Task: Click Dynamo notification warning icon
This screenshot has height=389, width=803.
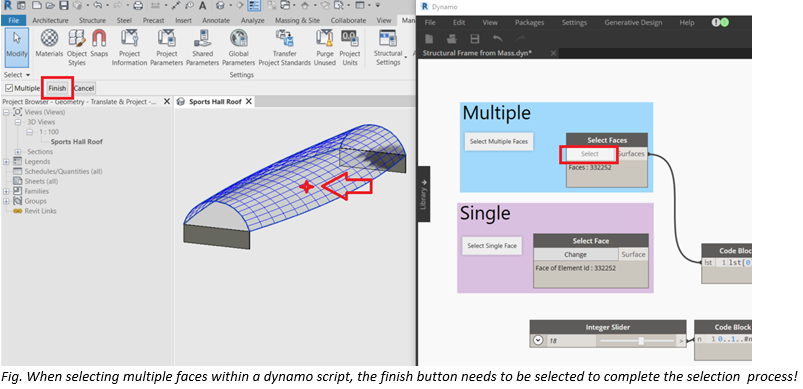Action: click(x=716, y=23)
